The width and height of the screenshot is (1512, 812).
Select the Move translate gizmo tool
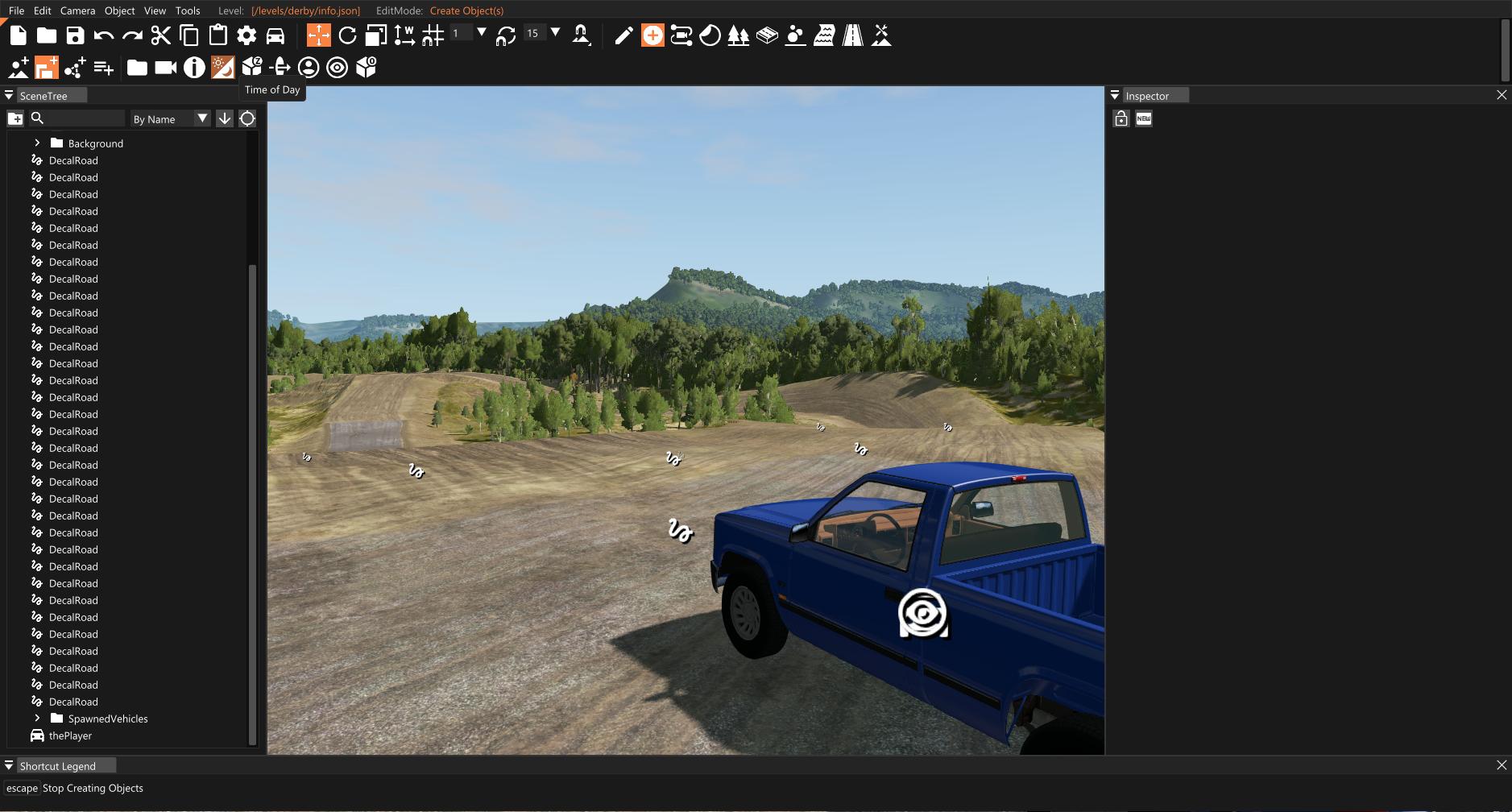tap(319, 35)
